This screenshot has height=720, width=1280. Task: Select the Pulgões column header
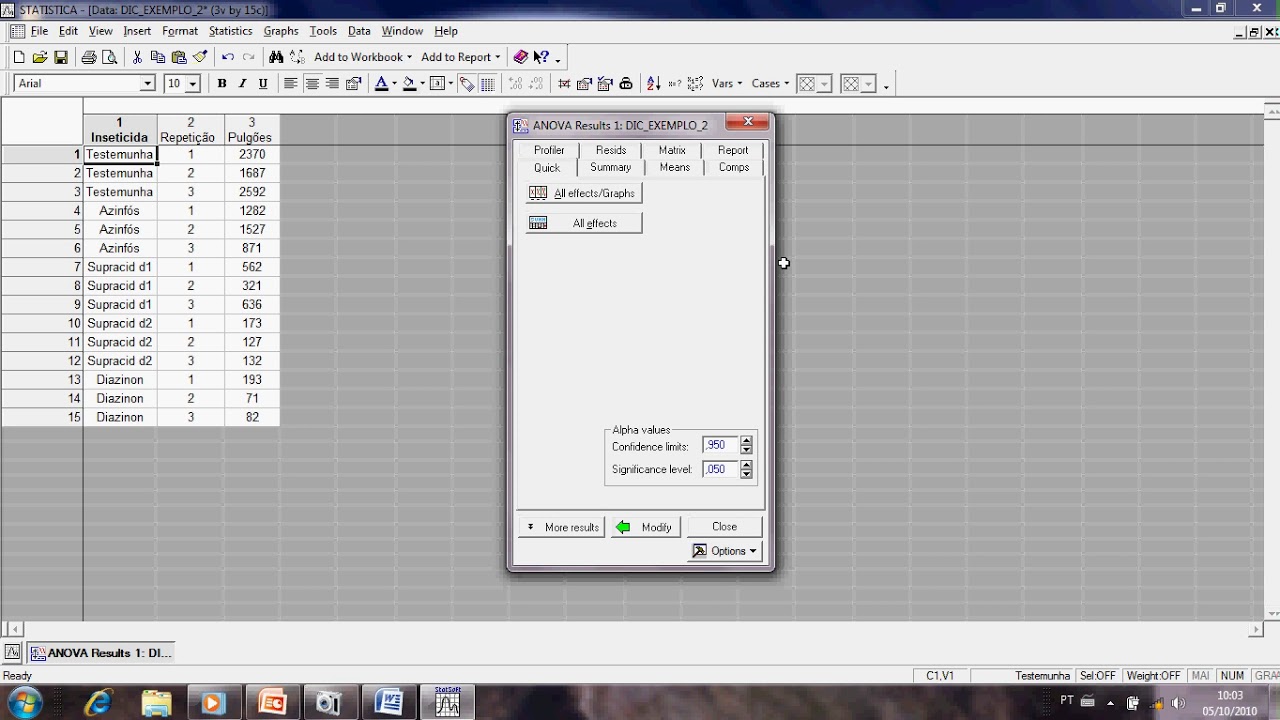point(250,130)
